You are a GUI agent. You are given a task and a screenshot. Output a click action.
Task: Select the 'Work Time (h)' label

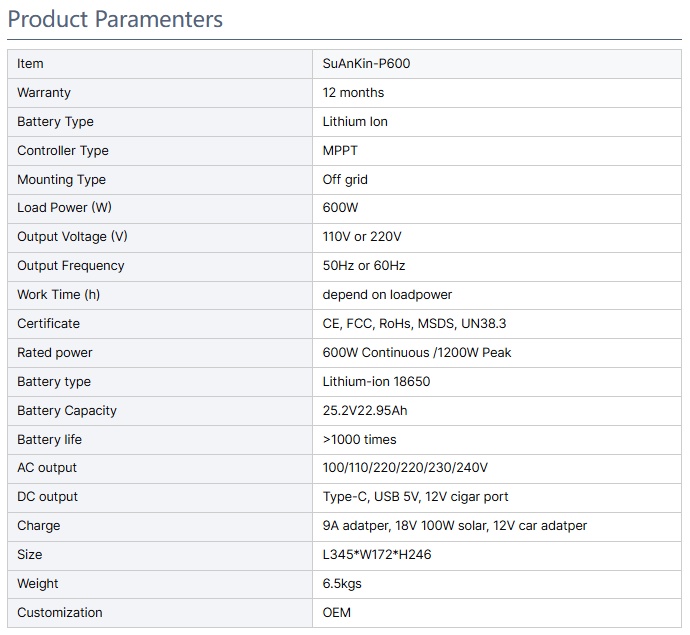click(x=59, y=295)
